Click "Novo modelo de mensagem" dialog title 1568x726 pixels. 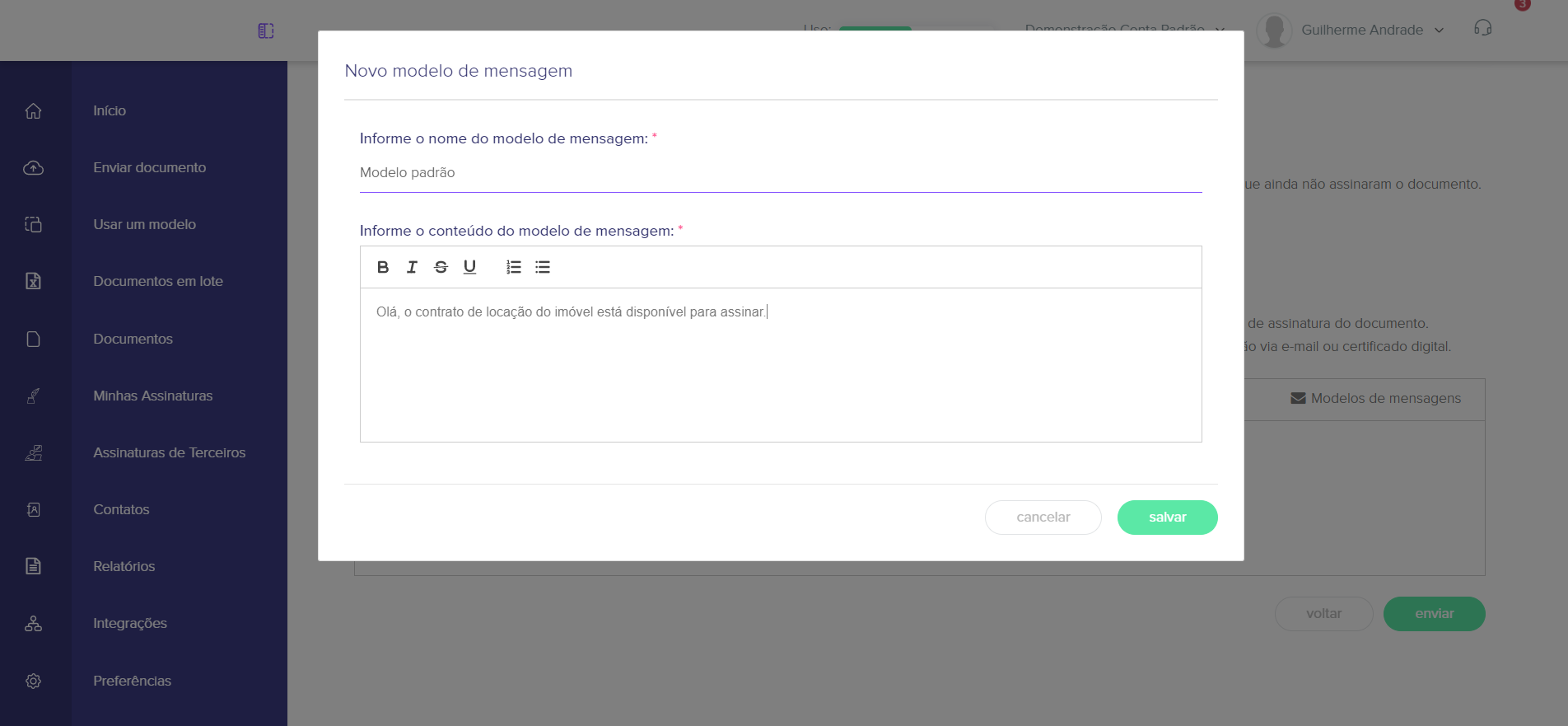(x=458, y=71)
